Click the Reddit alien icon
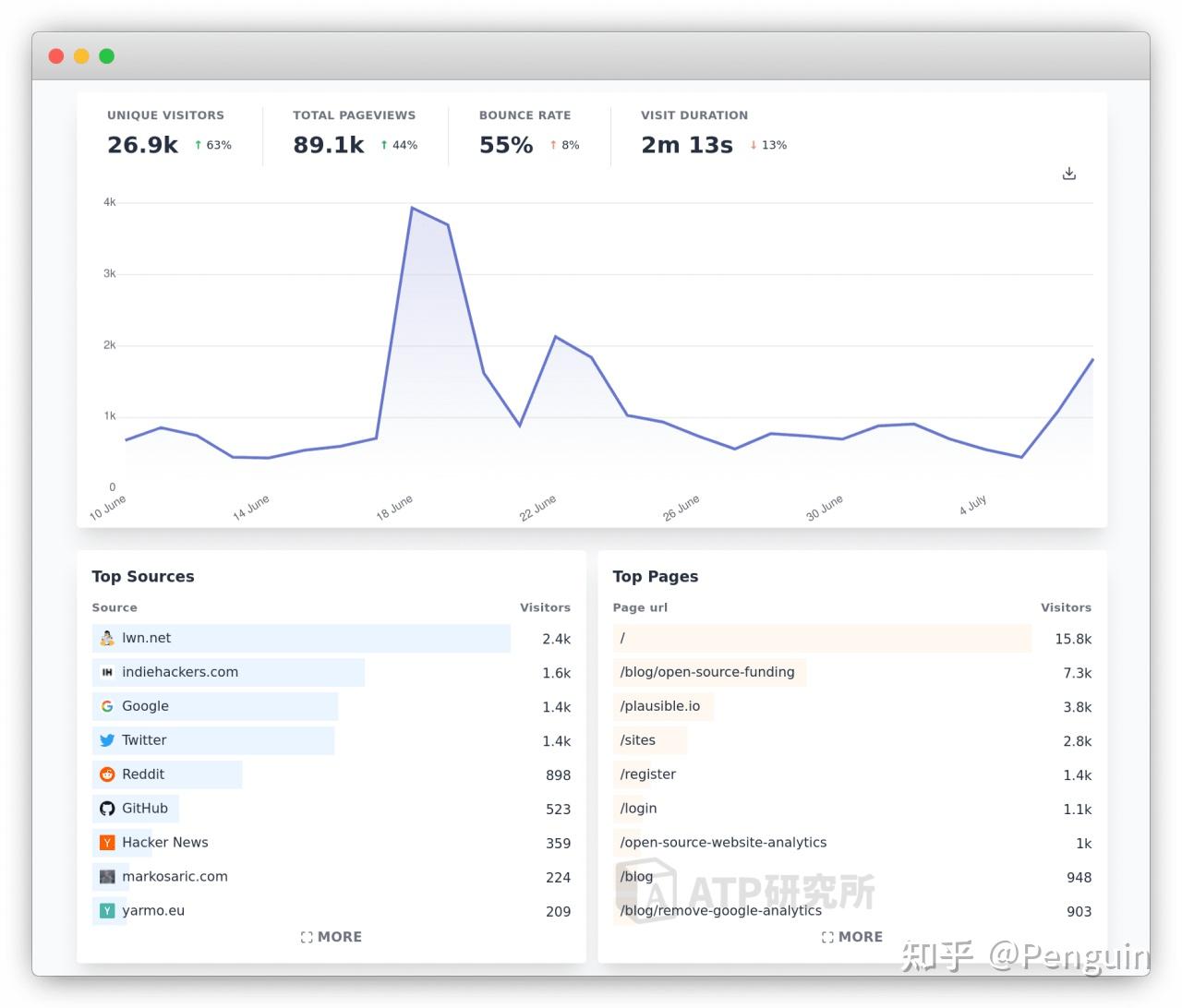 pyautogui.click(x=107, y=774)
